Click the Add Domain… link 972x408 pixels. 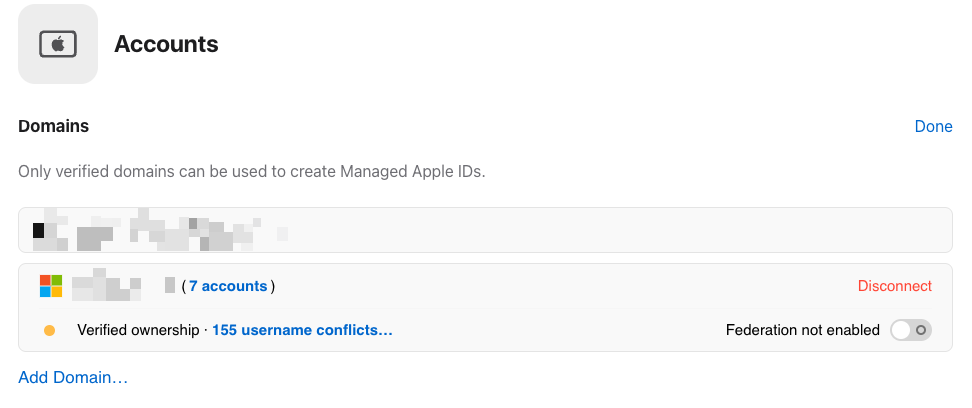pos(73,377)
